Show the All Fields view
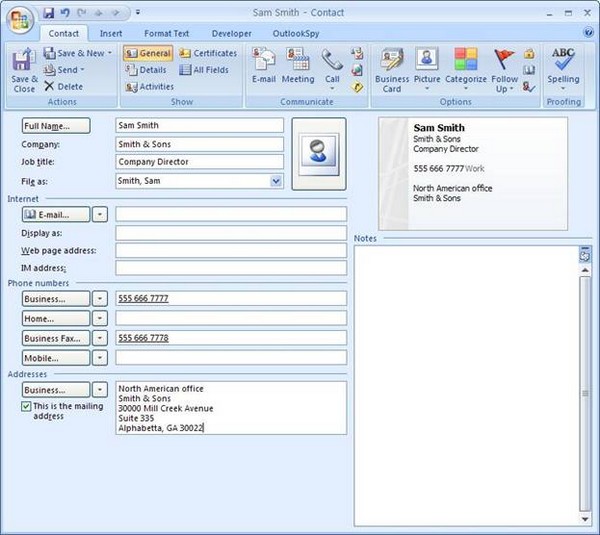Screen dimensions: 600x535 pos(204,70)
